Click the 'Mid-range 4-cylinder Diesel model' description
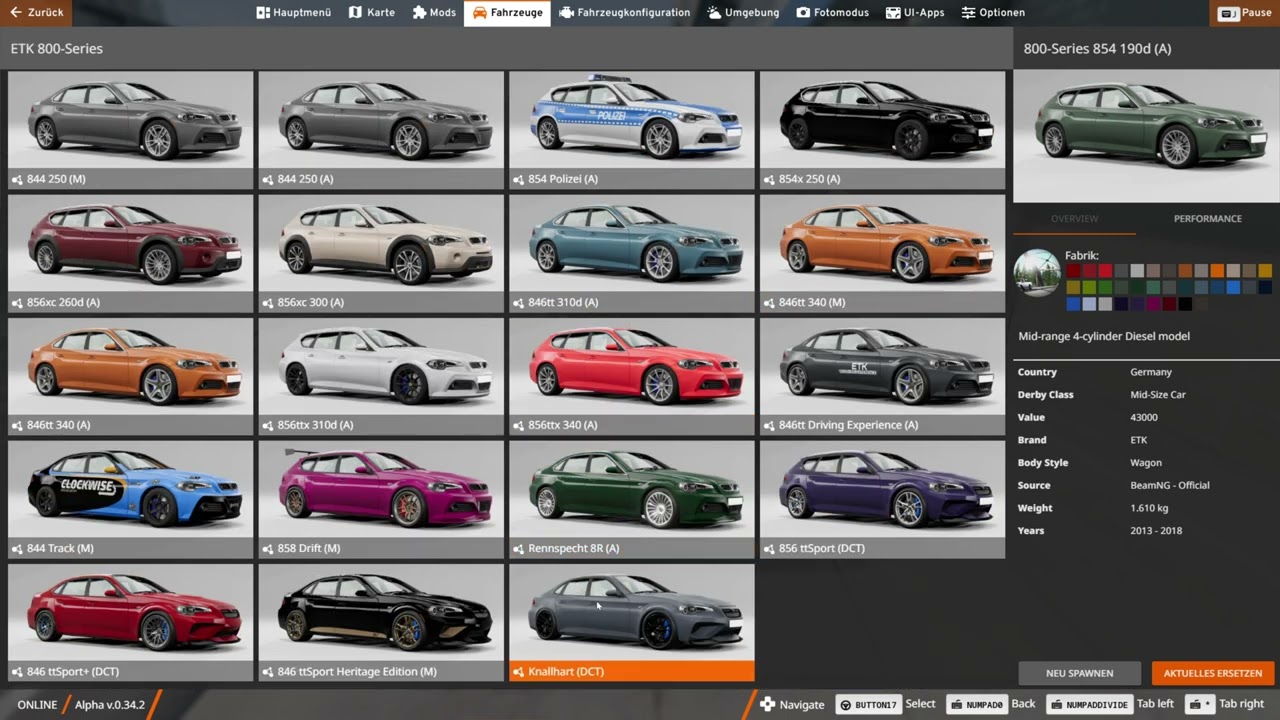This screenshot has width=1280, height=720. coord(1104,337)
